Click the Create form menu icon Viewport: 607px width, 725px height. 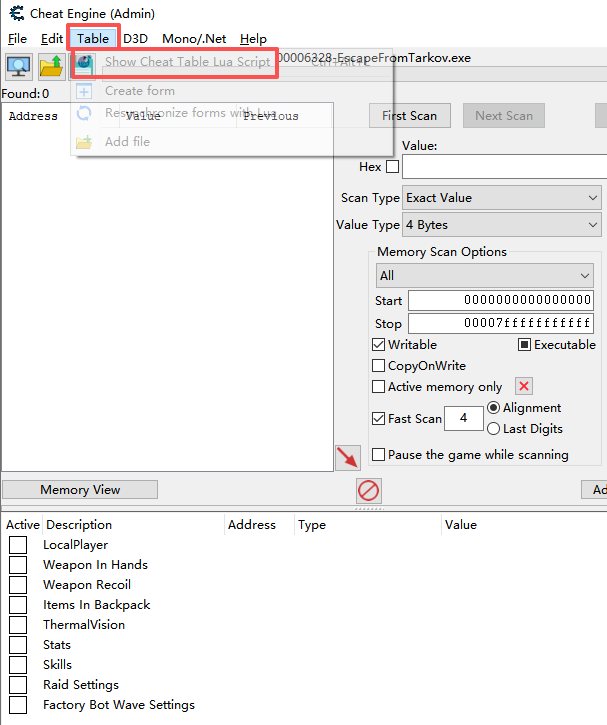[x=85, y=91]
